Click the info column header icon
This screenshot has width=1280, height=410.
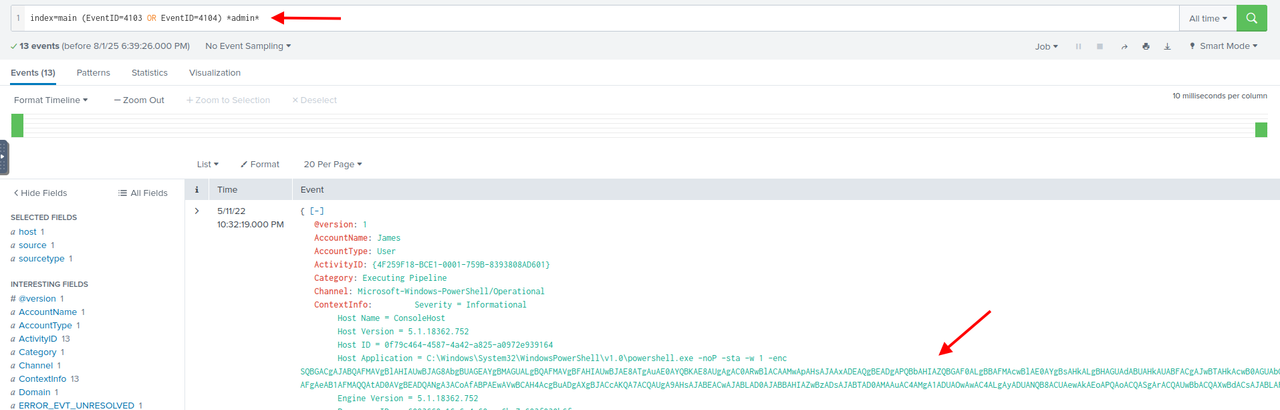coord(197,189)
